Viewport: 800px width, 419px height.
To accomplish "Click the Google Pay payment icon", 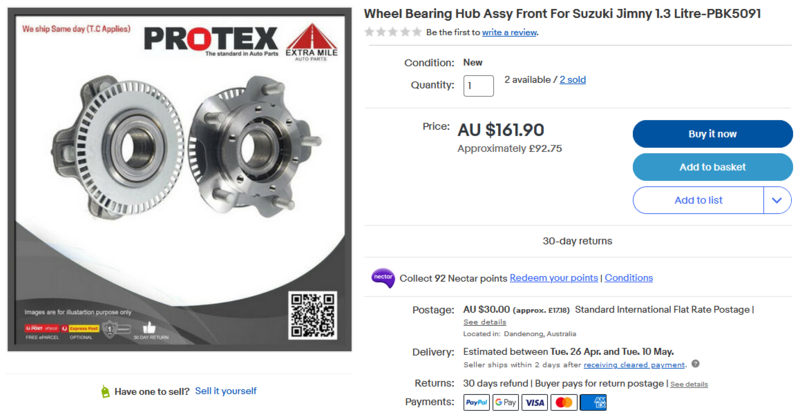I will click(506, 403).
